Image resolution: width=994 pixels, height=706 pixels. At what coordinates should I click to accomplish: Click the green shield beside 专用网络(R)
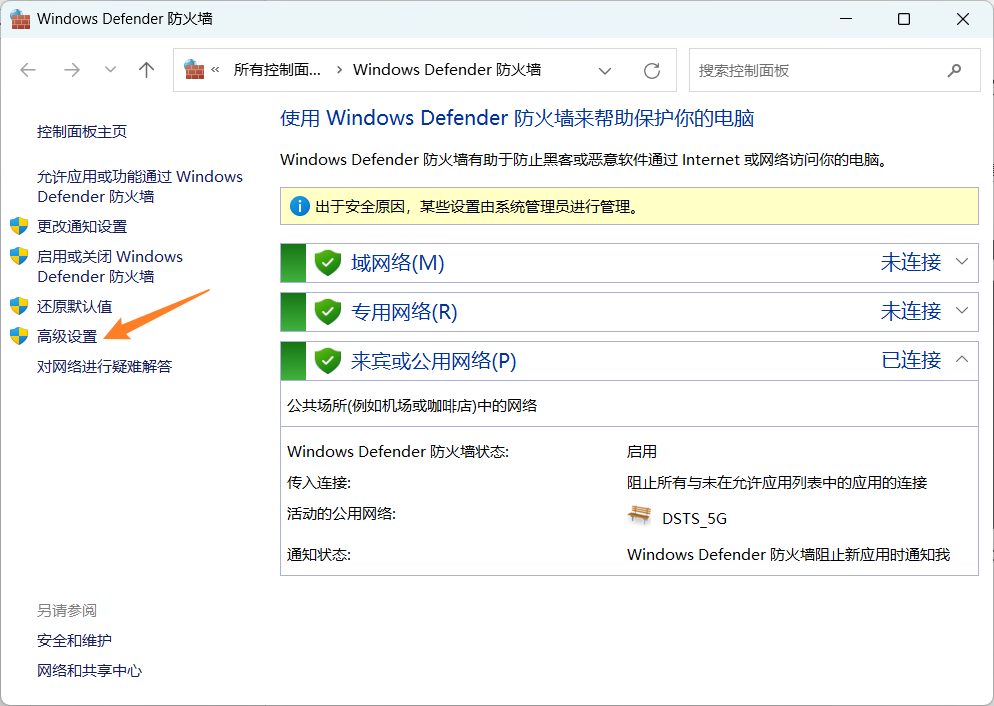click(328, 312)
